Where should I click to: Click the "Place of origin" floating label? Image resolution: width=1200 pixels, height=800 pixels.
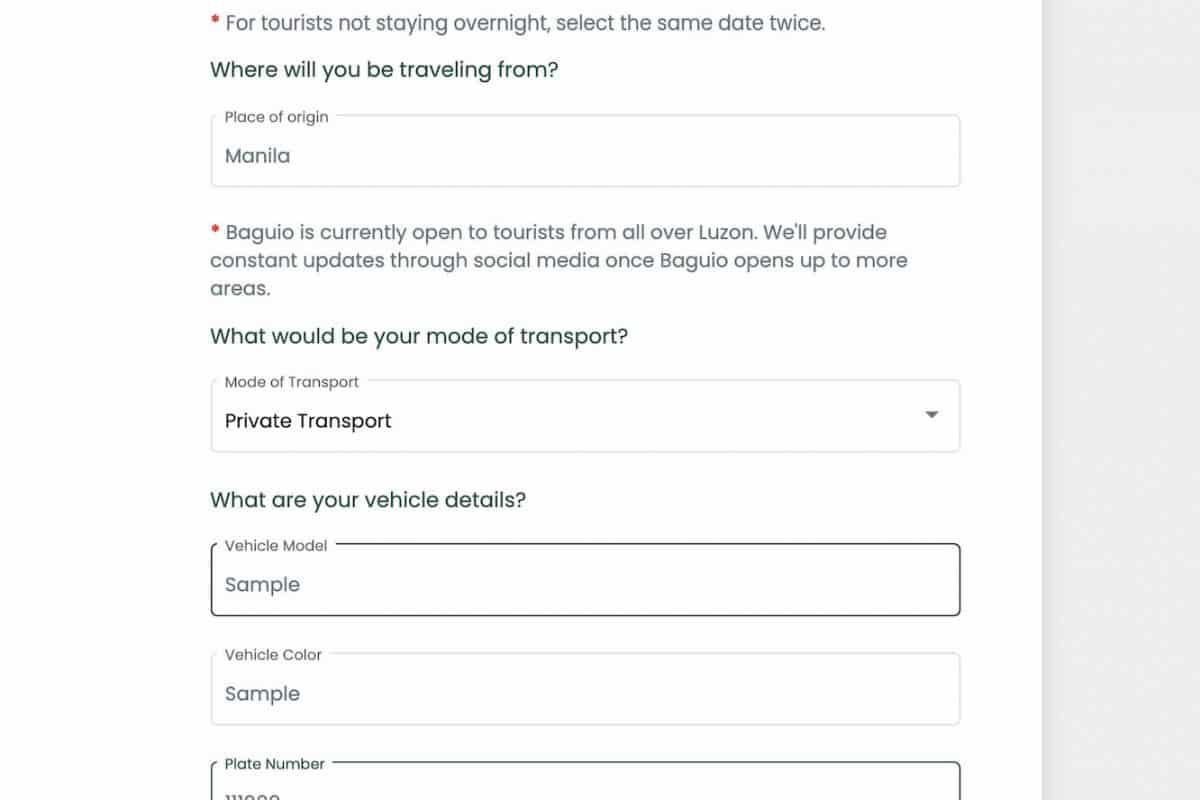click(276, 117)
